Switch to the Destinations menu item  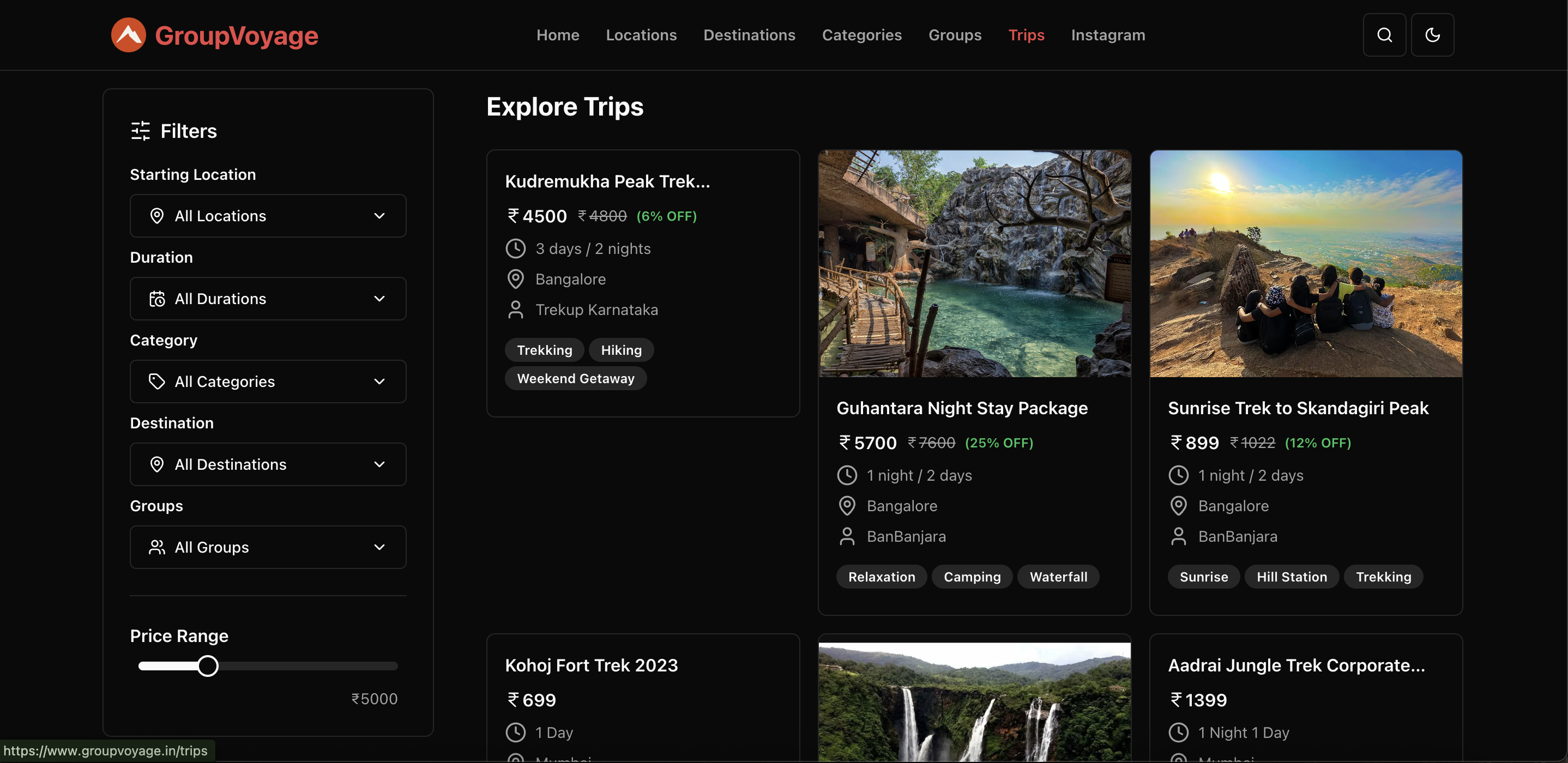click(x=749, y=35)
